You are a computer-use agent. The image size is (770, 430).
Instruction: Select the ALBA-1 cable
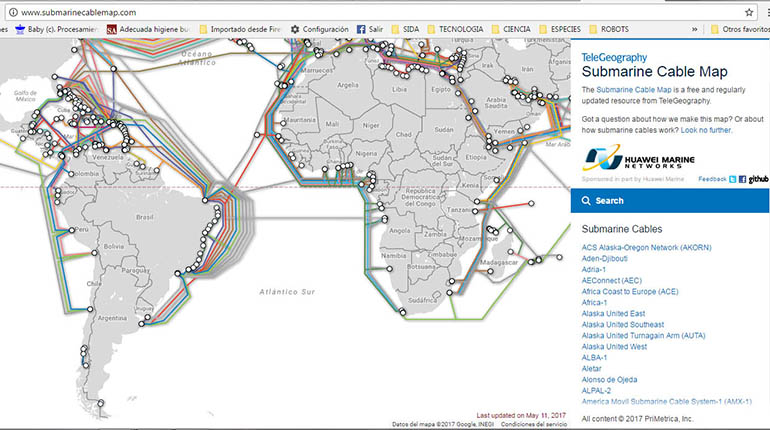point(594,357)
